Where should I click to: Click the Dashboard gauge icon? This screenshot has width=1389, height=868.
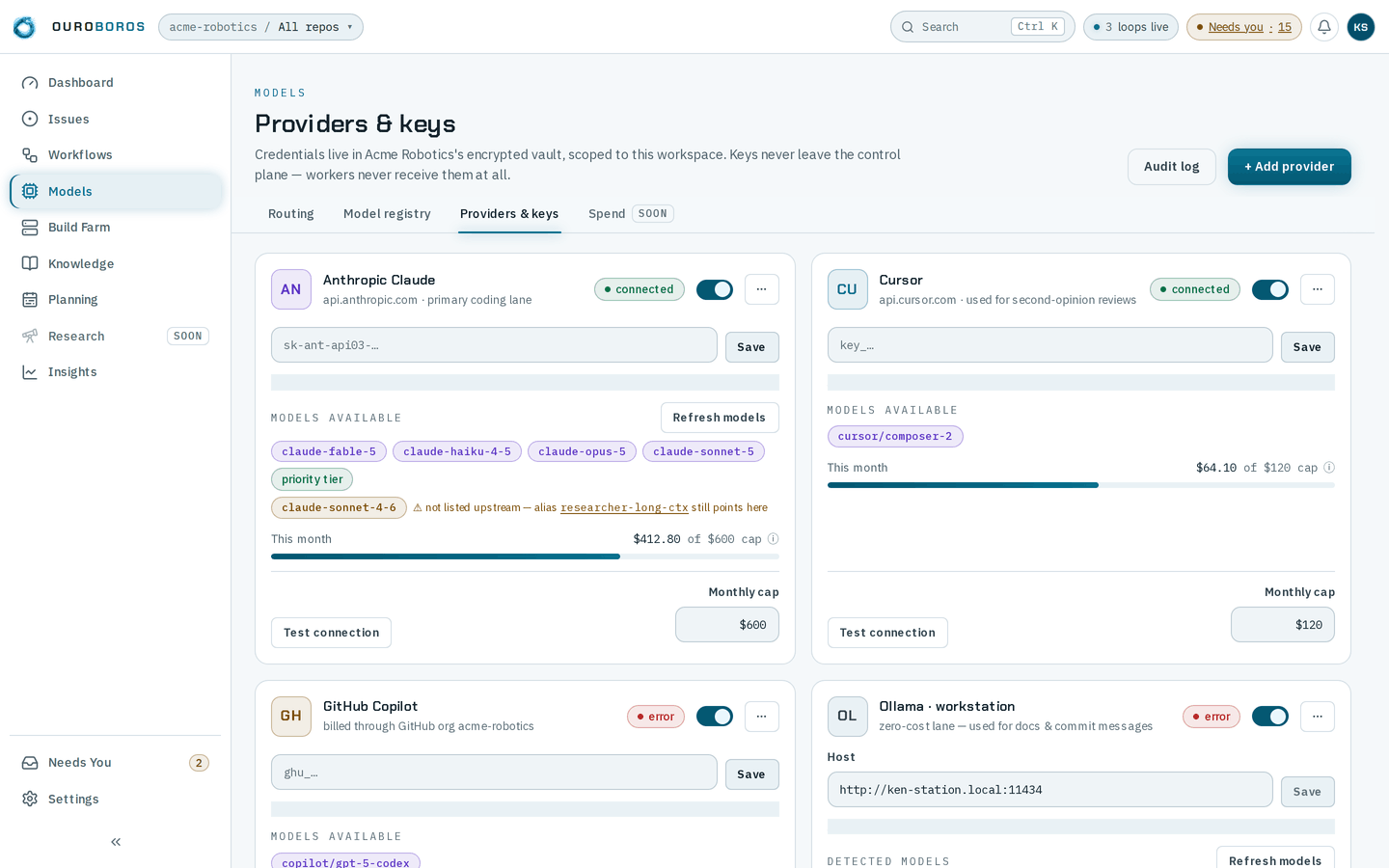click(30, 83)
